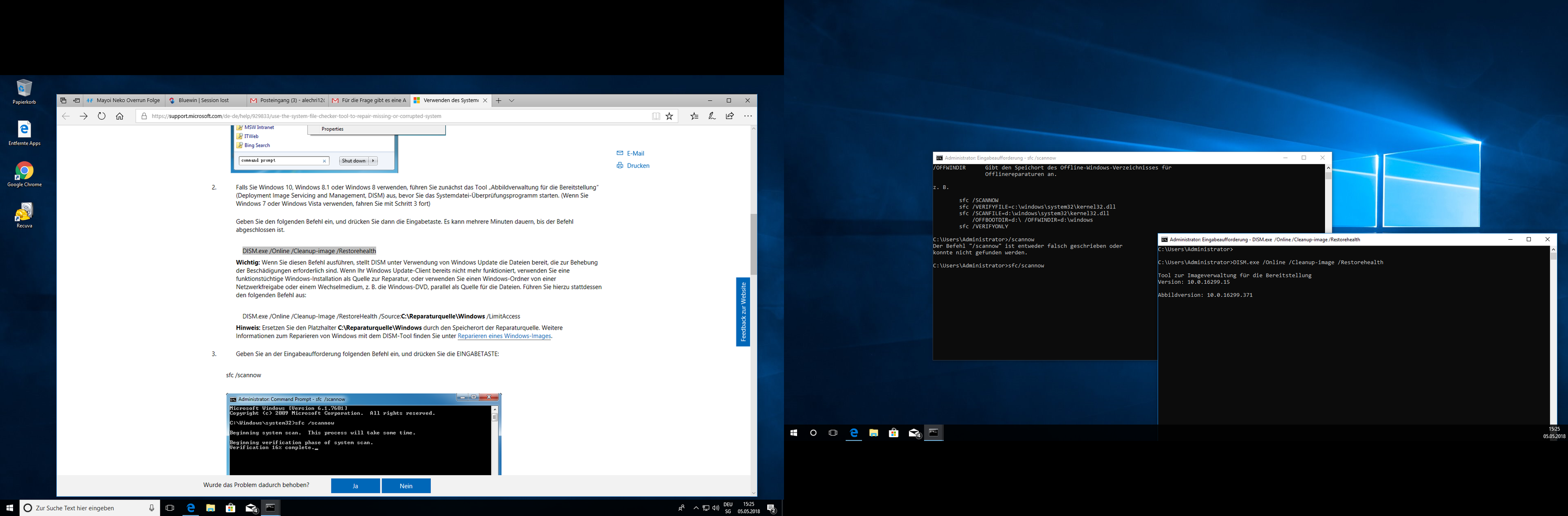Open the Entfernte Apps desktop icon
The image size is (1568, 516).
[x=25, y=133]
